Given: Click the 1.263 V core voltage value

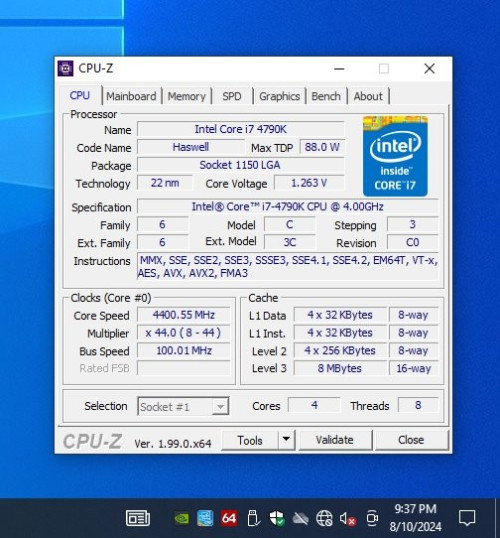Looking at the screenshot, I should [x=309, y=183].
